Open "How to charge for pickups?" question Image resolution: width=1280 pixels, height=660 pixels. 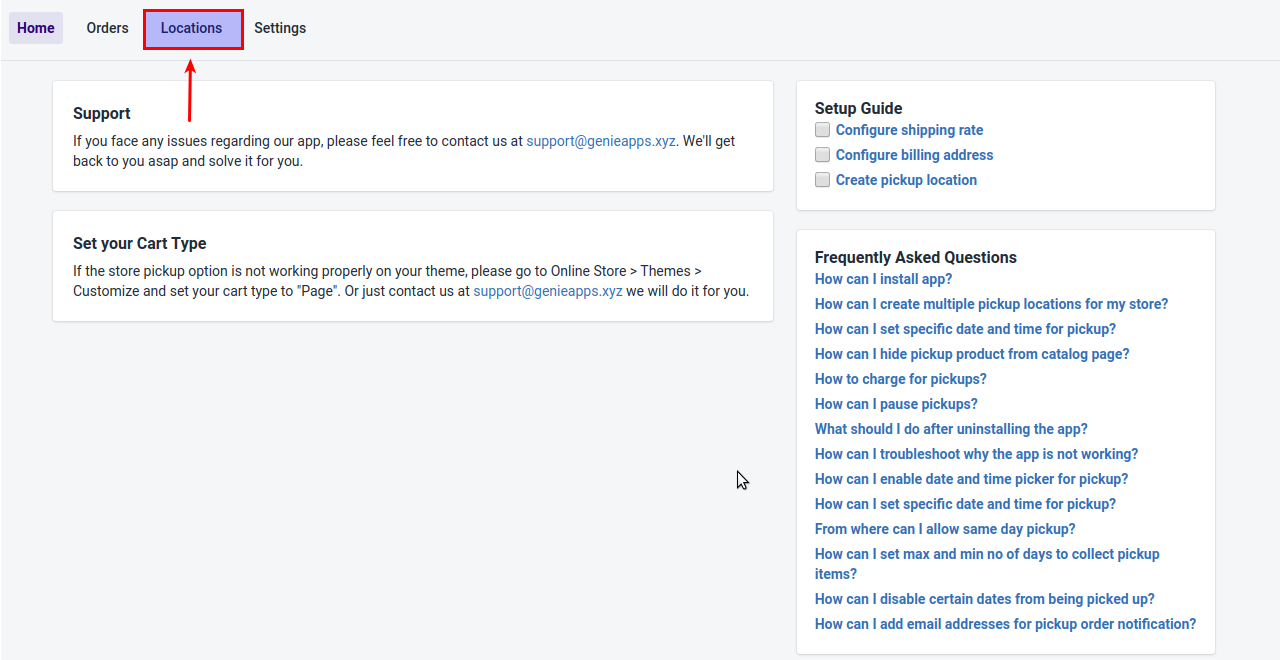click(x=900, y=379)
